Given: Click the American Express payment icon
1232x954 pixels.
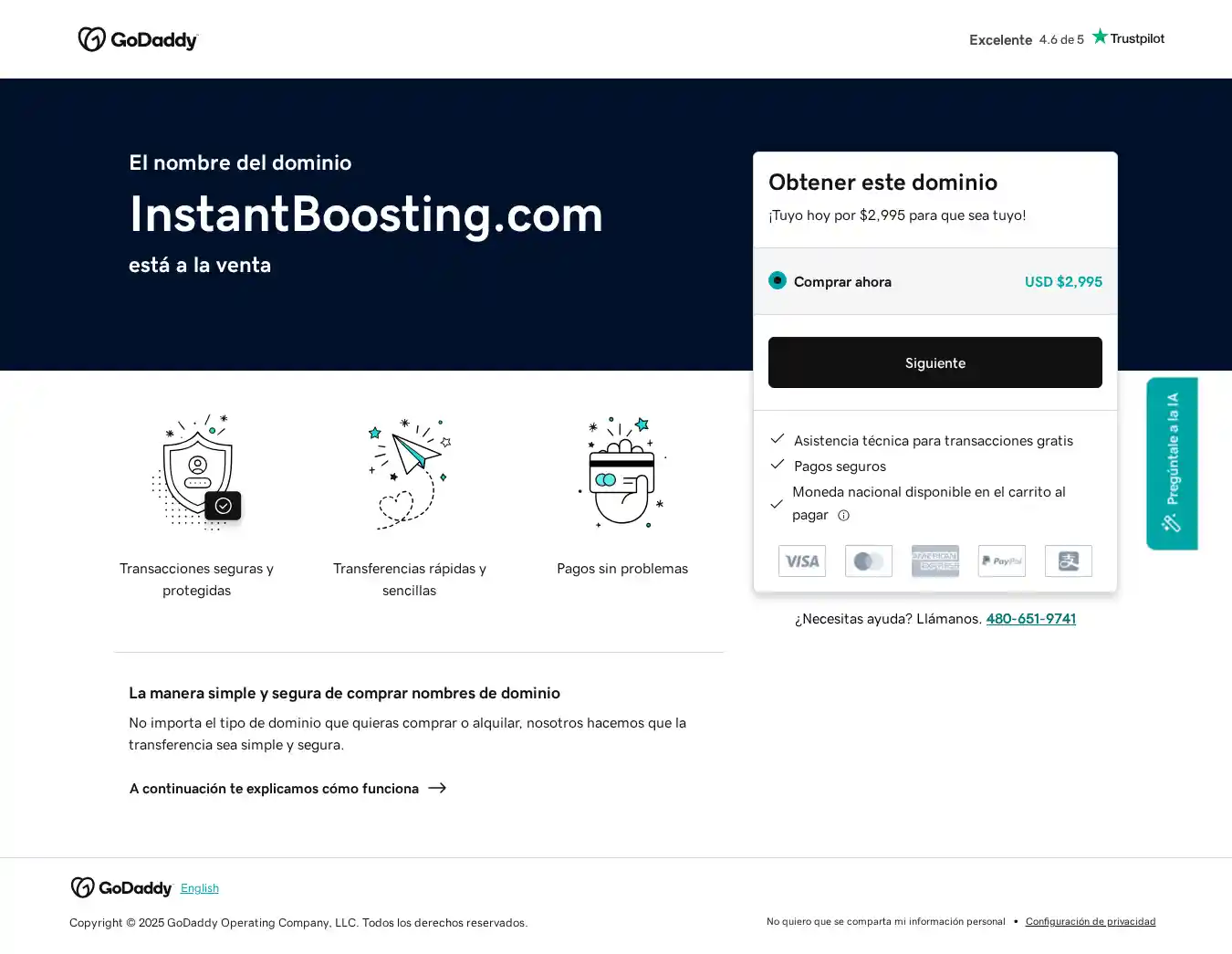Looking at the screenshot, I should (935, 561).
